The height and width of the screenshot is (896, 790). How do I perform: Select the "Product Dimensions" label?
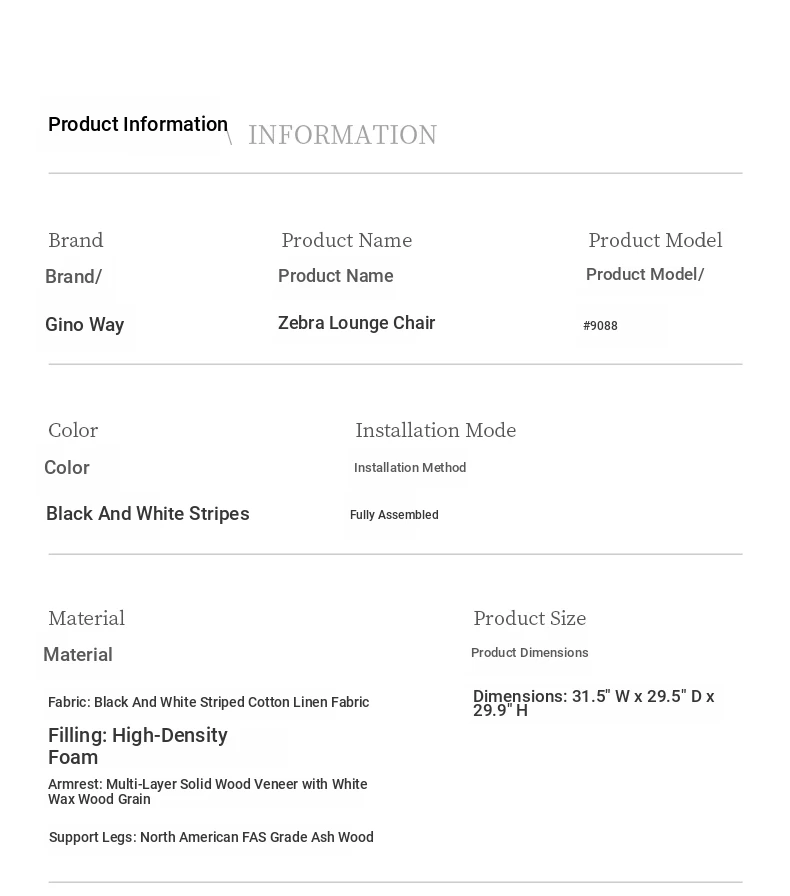click(529, 653)
